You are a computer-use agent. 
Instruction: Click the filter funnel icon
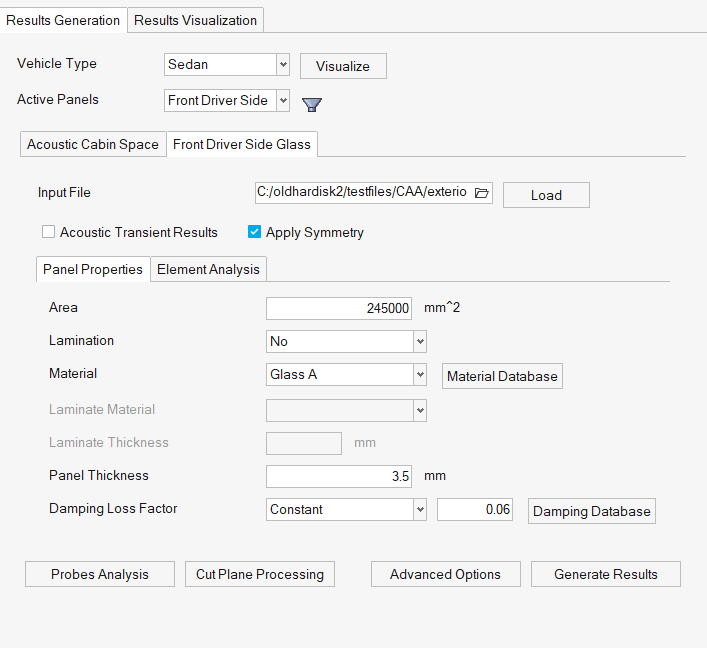[312, 104]
